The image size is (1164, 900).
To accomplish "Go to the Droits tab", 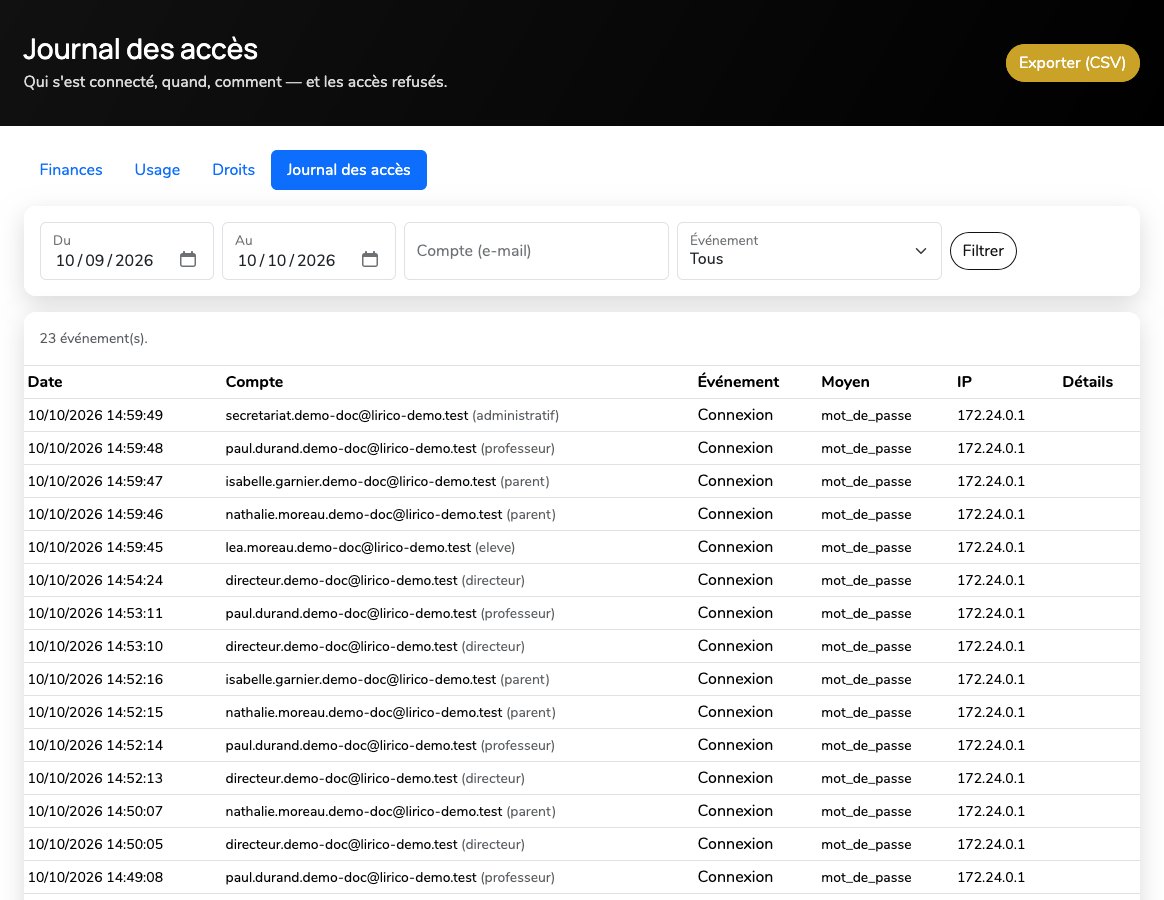I will 233,169.
